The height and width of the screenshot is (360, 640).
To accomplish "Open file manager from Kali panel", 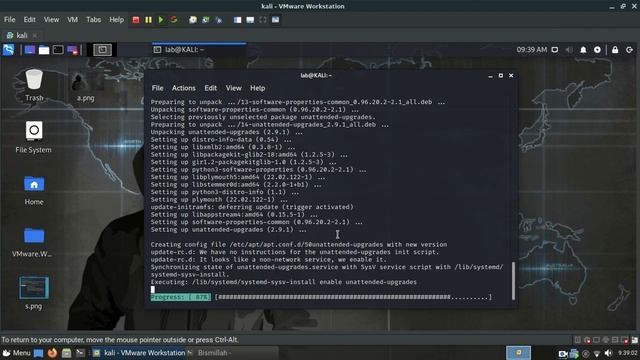I will (44, 50).
